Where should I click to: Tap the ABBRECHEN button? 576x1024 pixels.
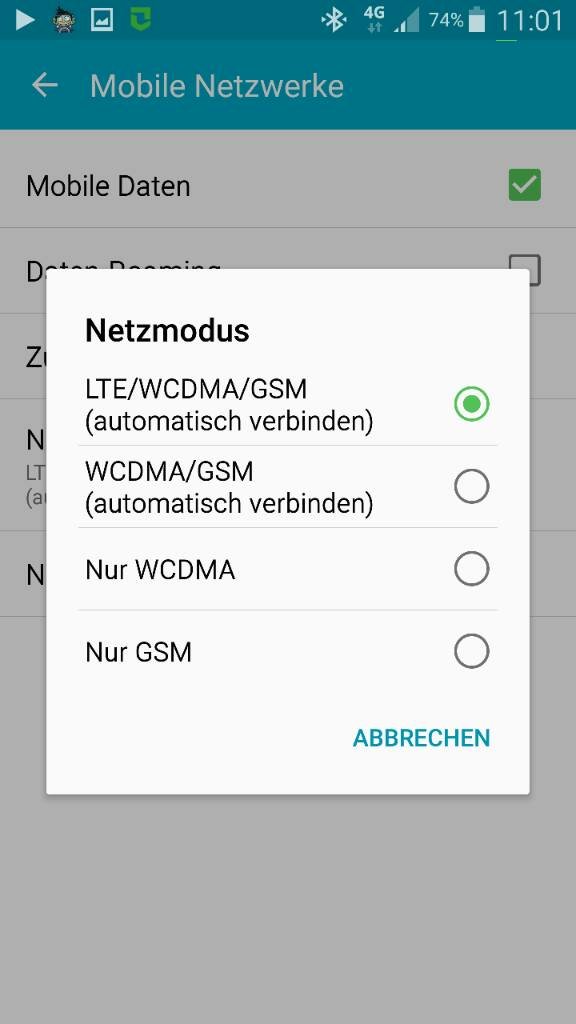[421, 738]
